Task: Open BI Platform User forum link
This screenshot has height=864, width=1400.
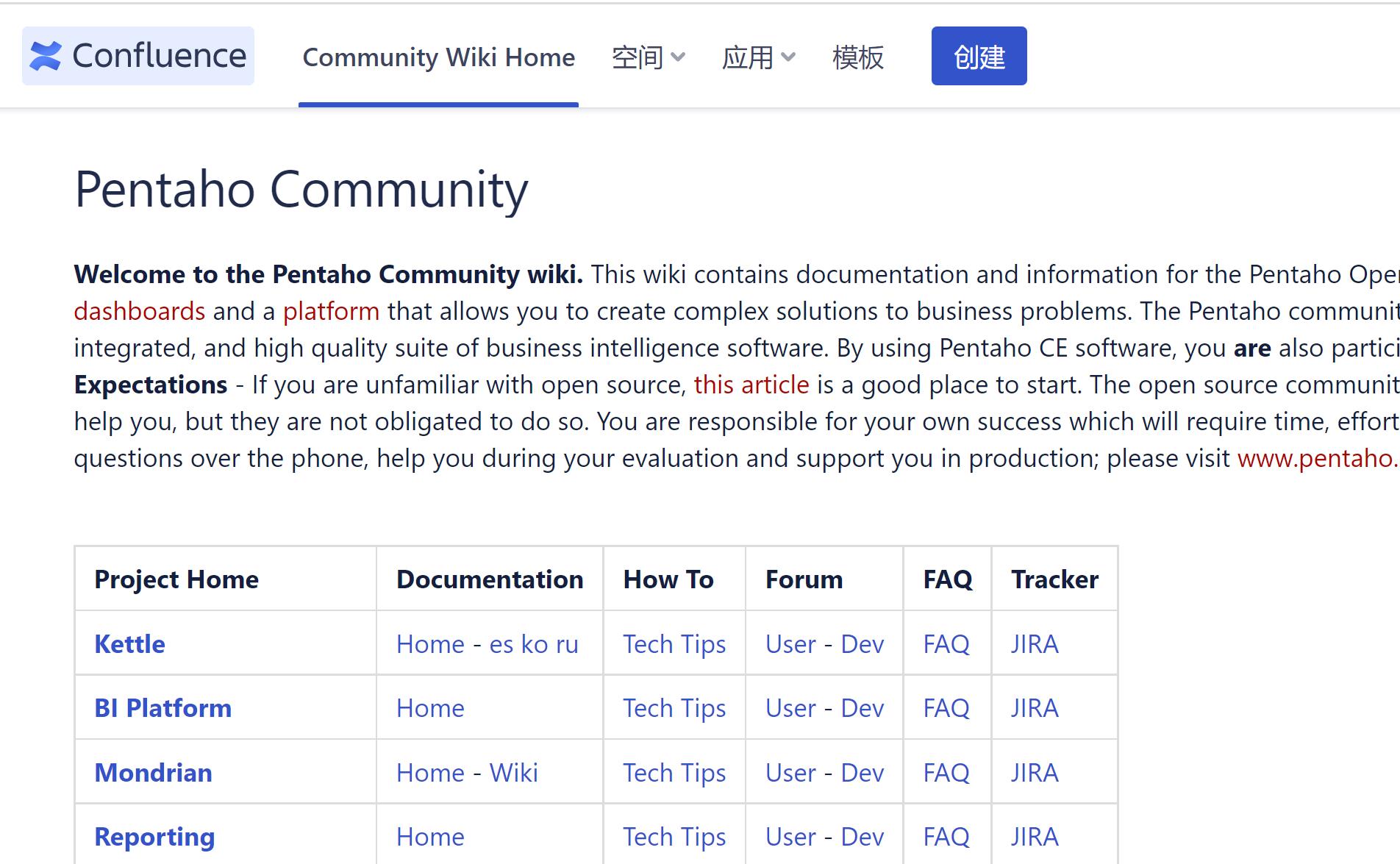Action: (790, 708)
